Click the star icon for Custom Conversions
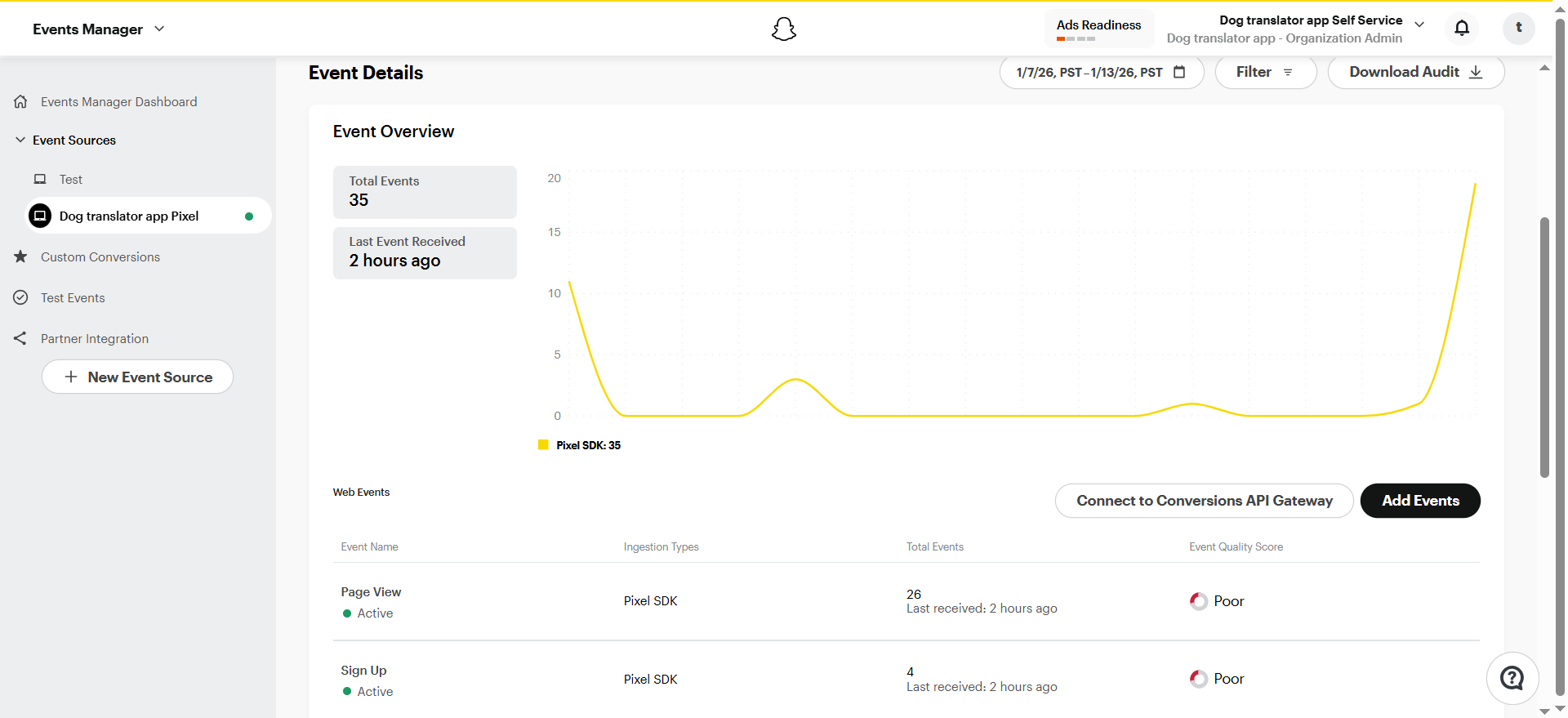Screen dimensions: 1568x718 click(x=20, y=256)
